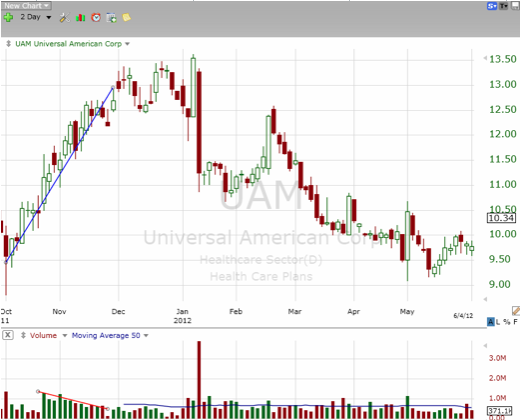Click the small arrow next to 13.50
This screenshot has width=520, height=420.
485,58
